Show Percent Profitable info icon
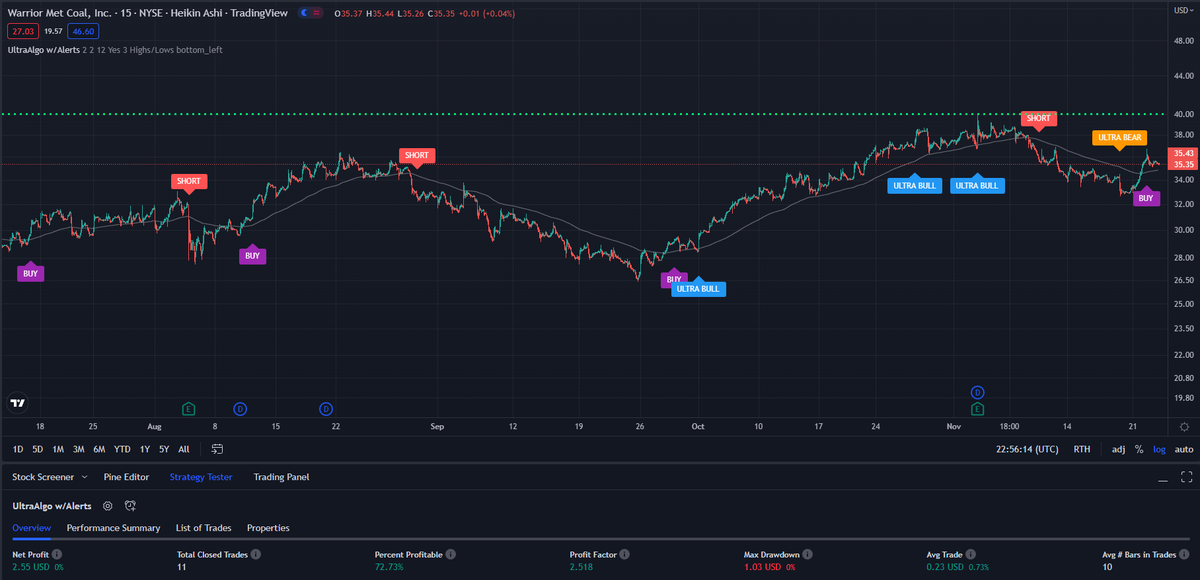Screen dimensions: 1200x580 pos(452,554)
